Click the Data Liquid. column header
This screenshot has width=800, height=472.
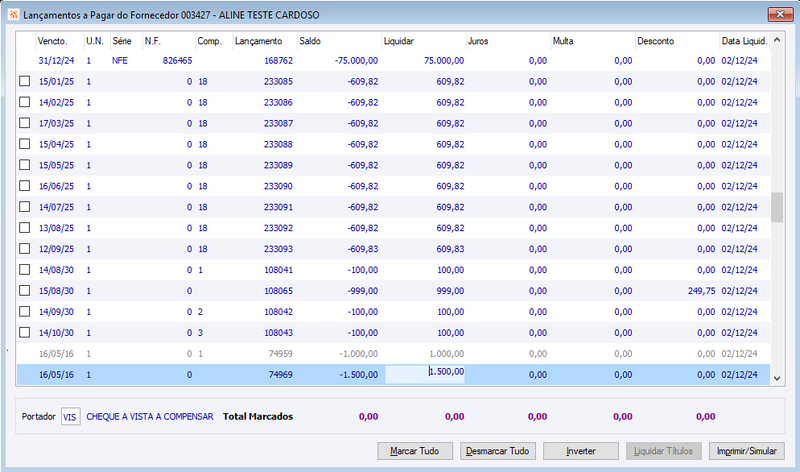click(744, 41)
